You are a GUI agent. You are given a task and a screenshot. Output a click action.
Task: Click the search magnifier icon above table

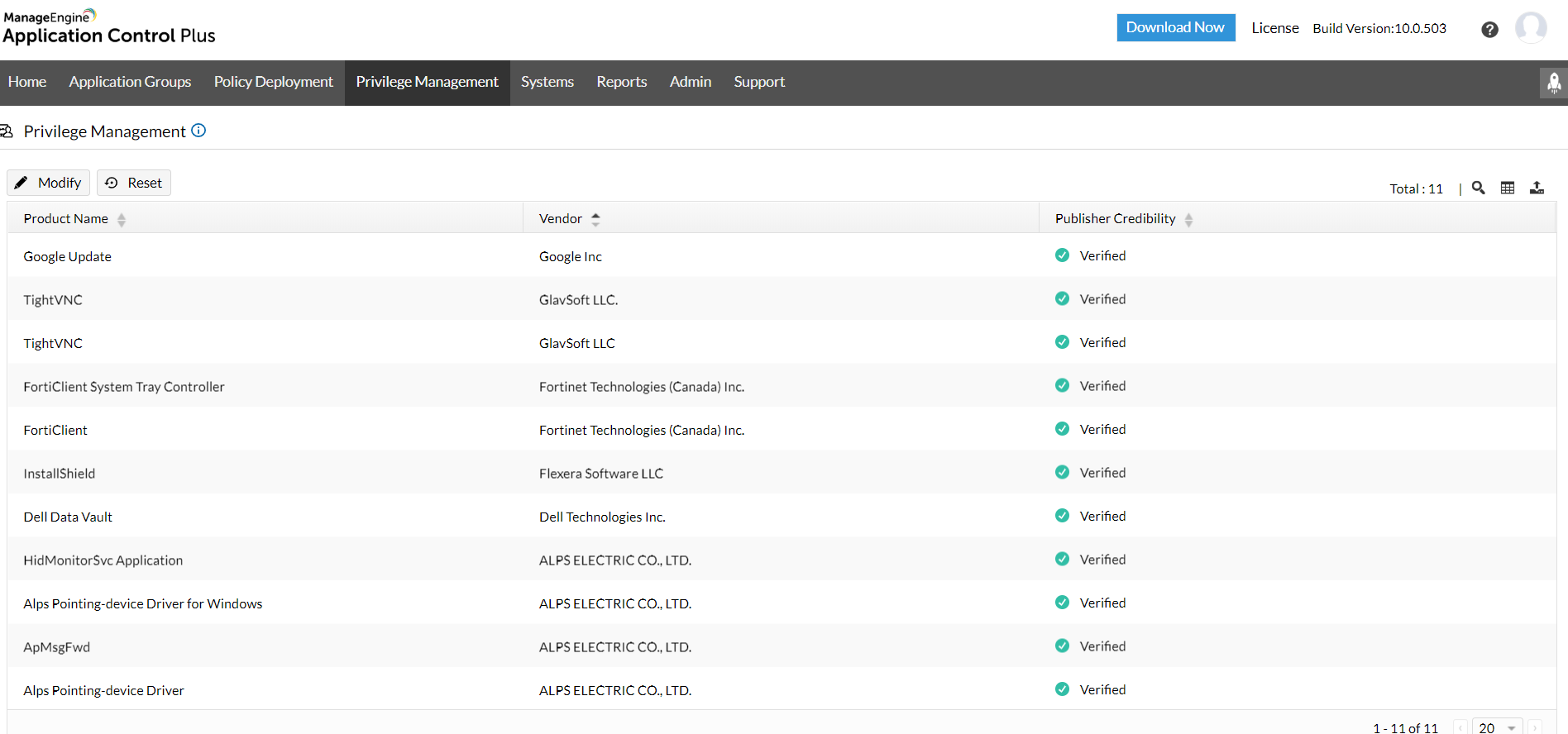(1478, 188)
